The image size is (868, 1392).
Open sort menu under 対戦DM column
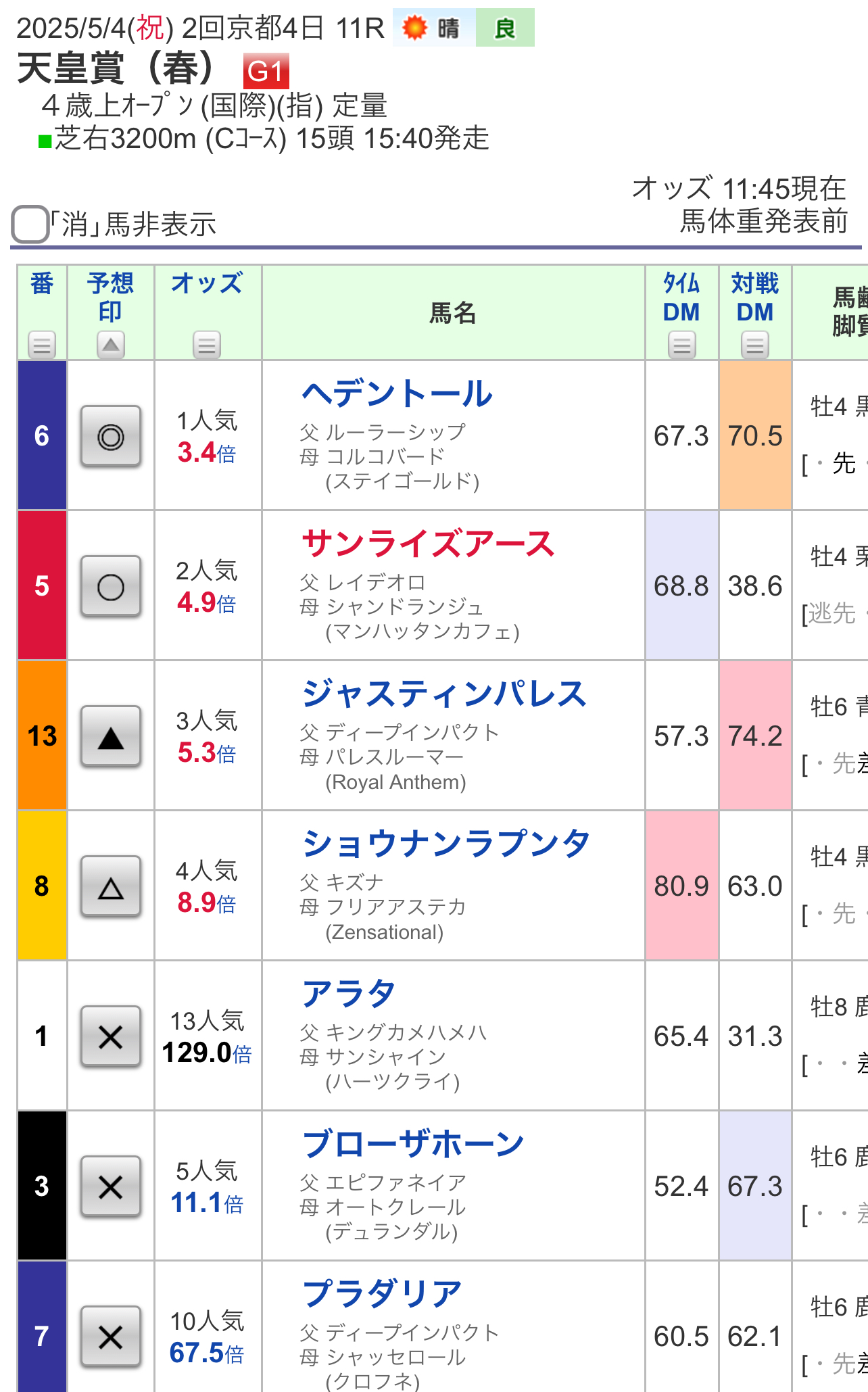[754, 345]
